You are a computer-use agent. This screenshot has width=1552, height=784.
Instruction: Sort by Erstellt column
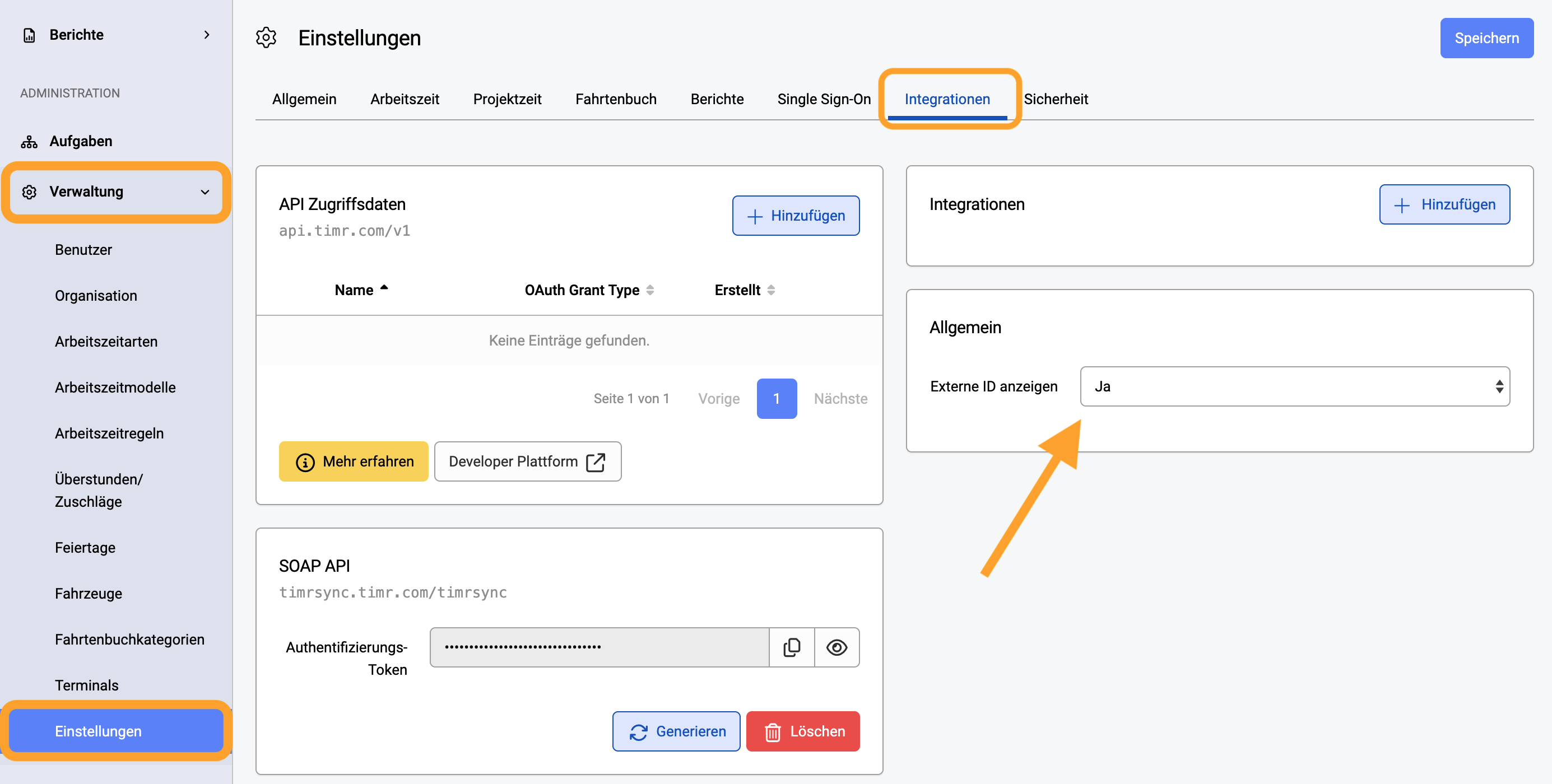tap(737, 290)
